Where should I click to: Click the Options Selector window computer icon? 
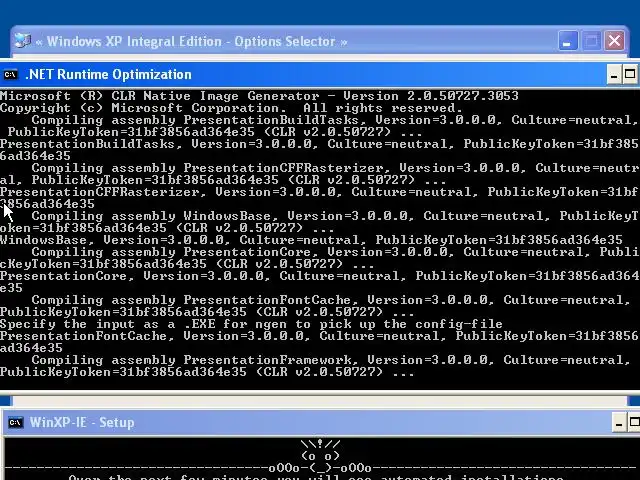pos(22,41)
